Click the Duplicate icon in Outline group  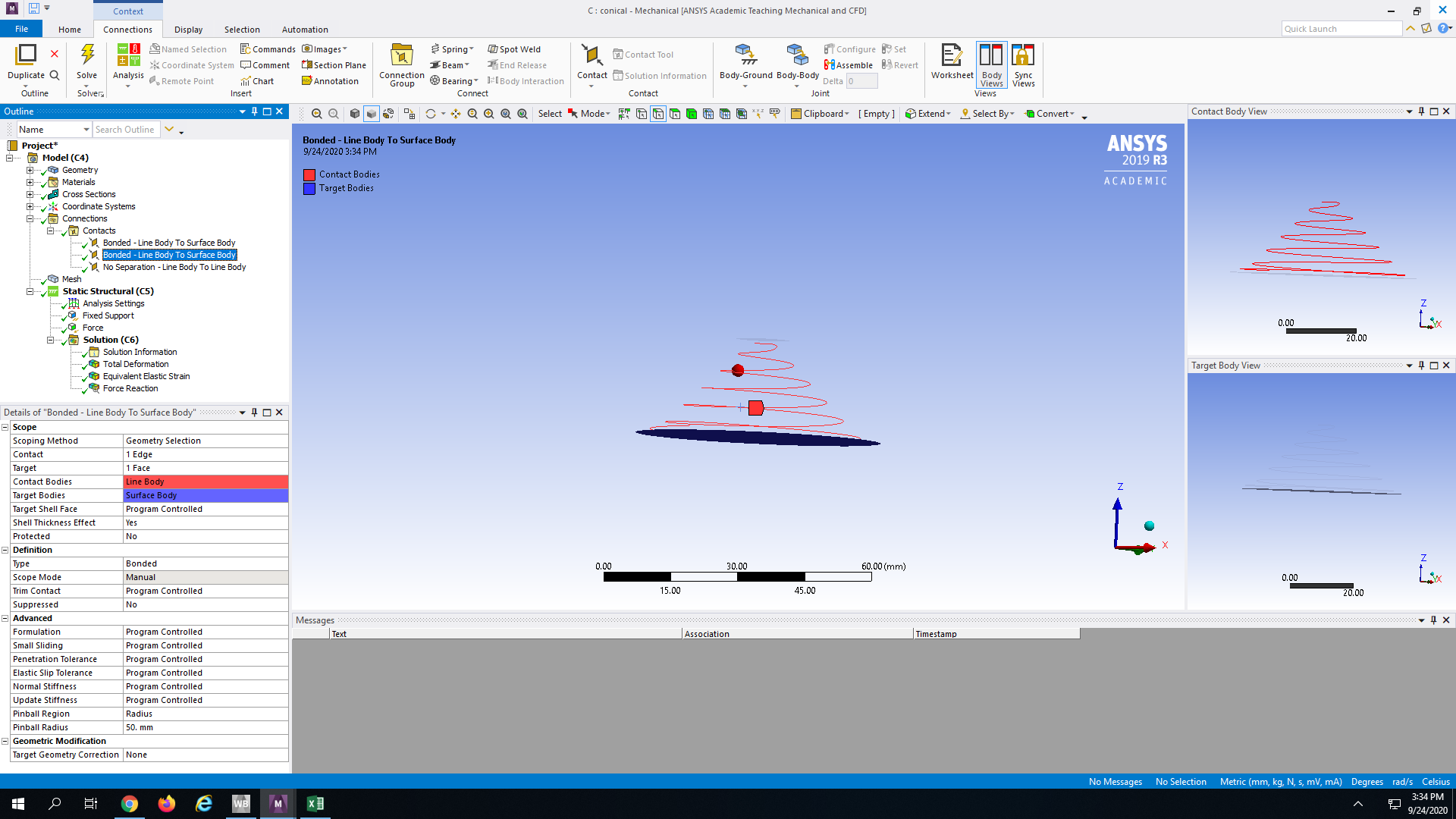tap(26, 55)
